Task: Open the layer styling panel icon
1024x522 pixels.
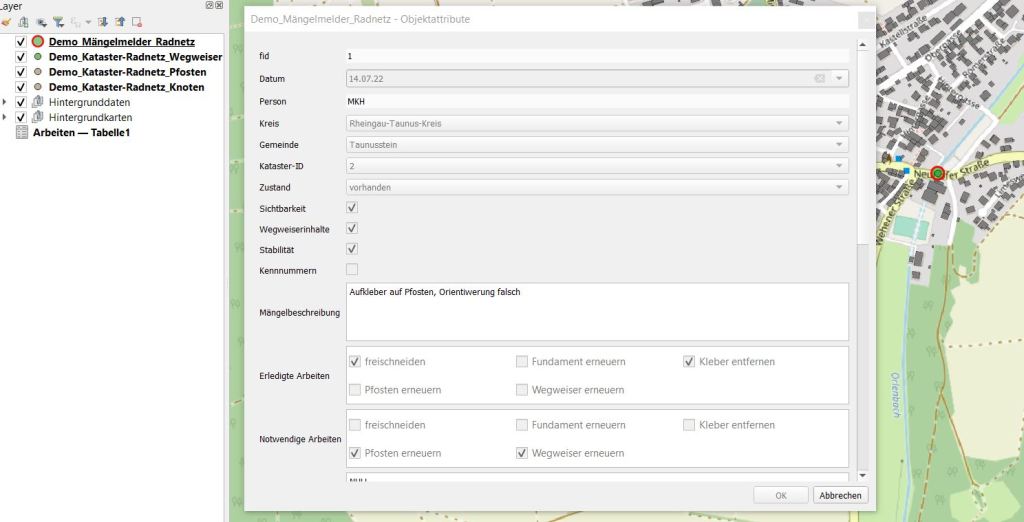Action: point(5,22)
